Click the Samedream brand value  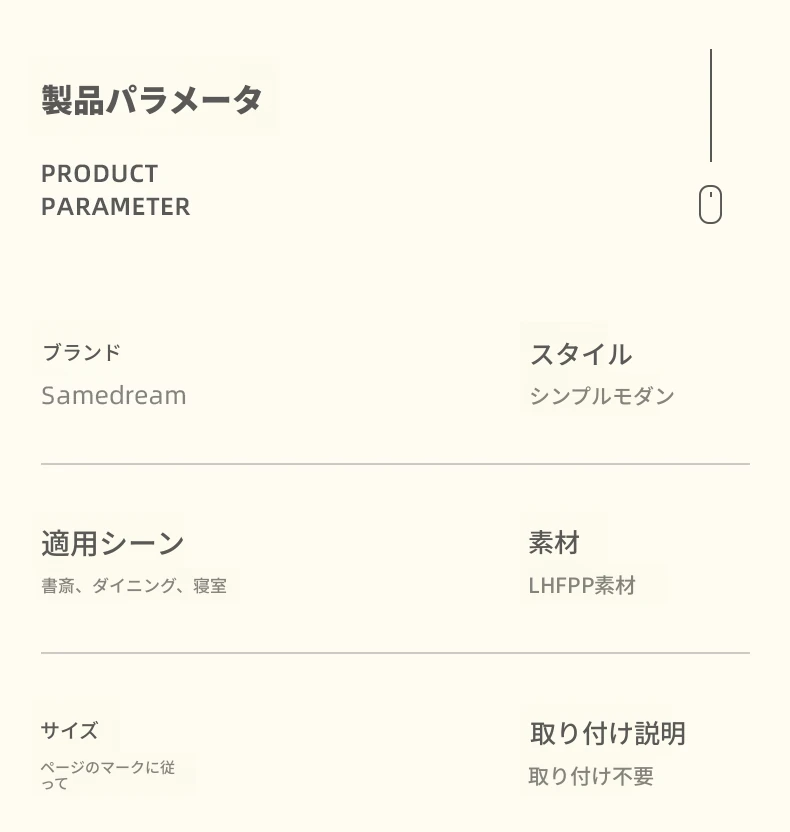(x=114, y=396)
